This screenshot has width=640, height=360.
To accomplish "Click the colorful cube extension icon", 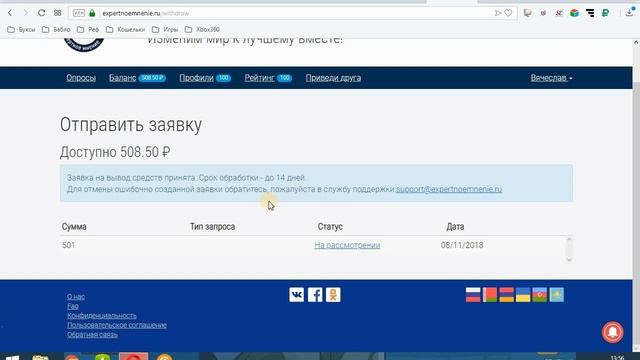I will (574, 13).
